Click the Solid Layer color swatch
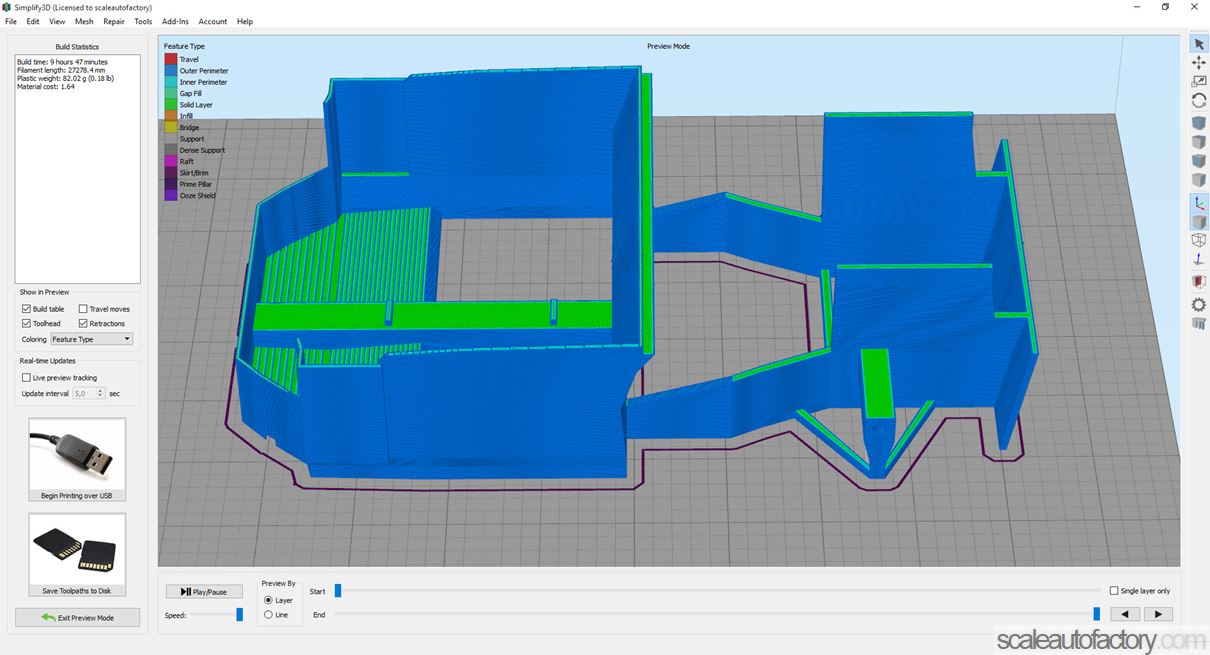This screenshot has width=1210, height=655. (x=171, y=105)
